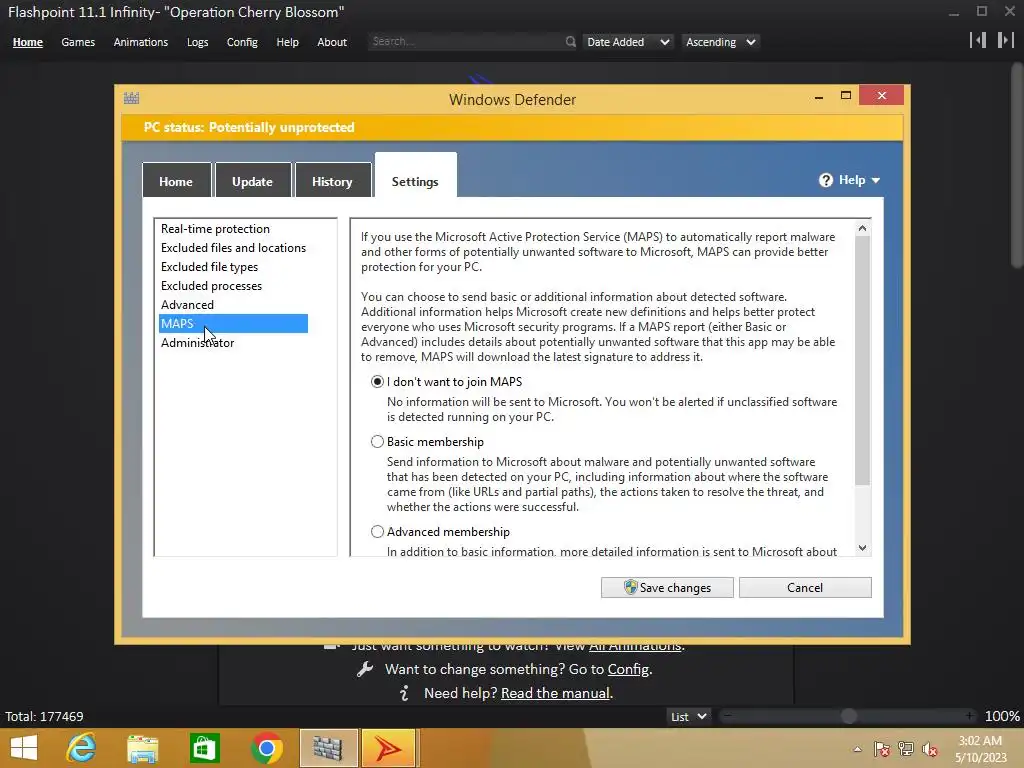1024x768 pixels.
Task: Select Excluded file types
Action: coord(210,266)
